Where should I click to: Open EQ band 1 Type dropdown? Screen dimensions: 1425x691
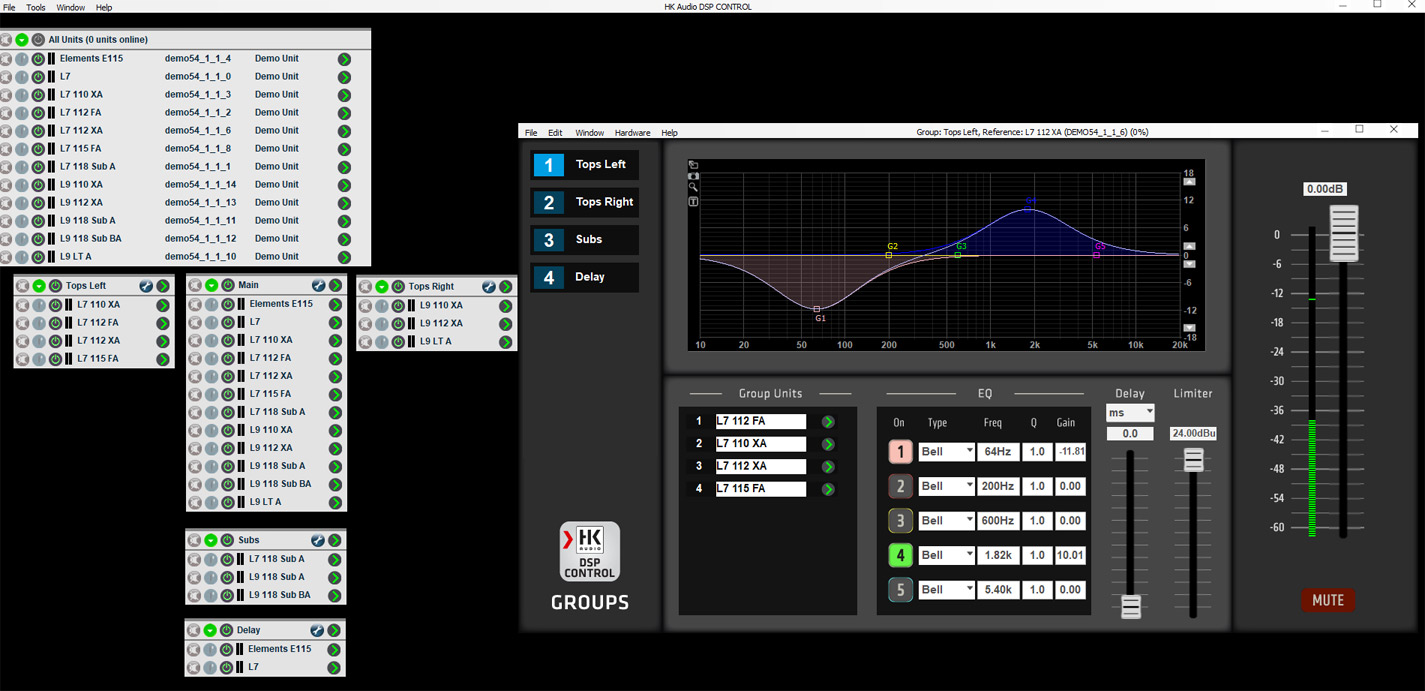[946, 452]
